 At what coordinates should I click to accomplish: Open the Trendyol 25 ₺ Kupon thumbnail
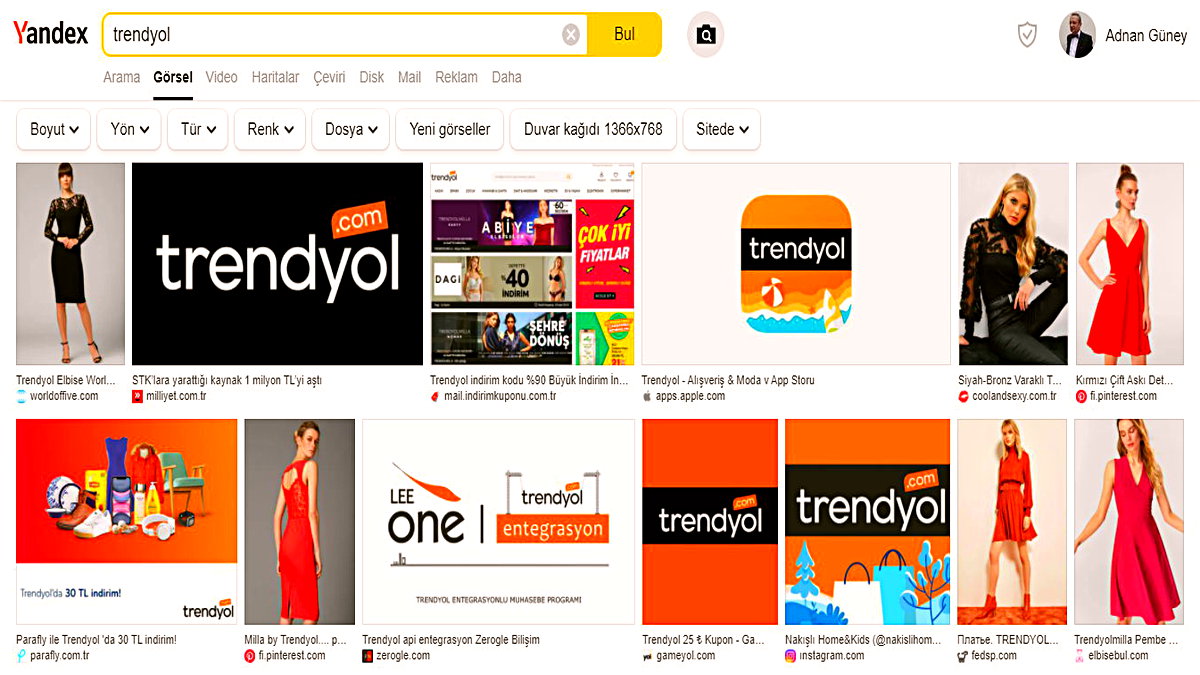coord(710,522)
